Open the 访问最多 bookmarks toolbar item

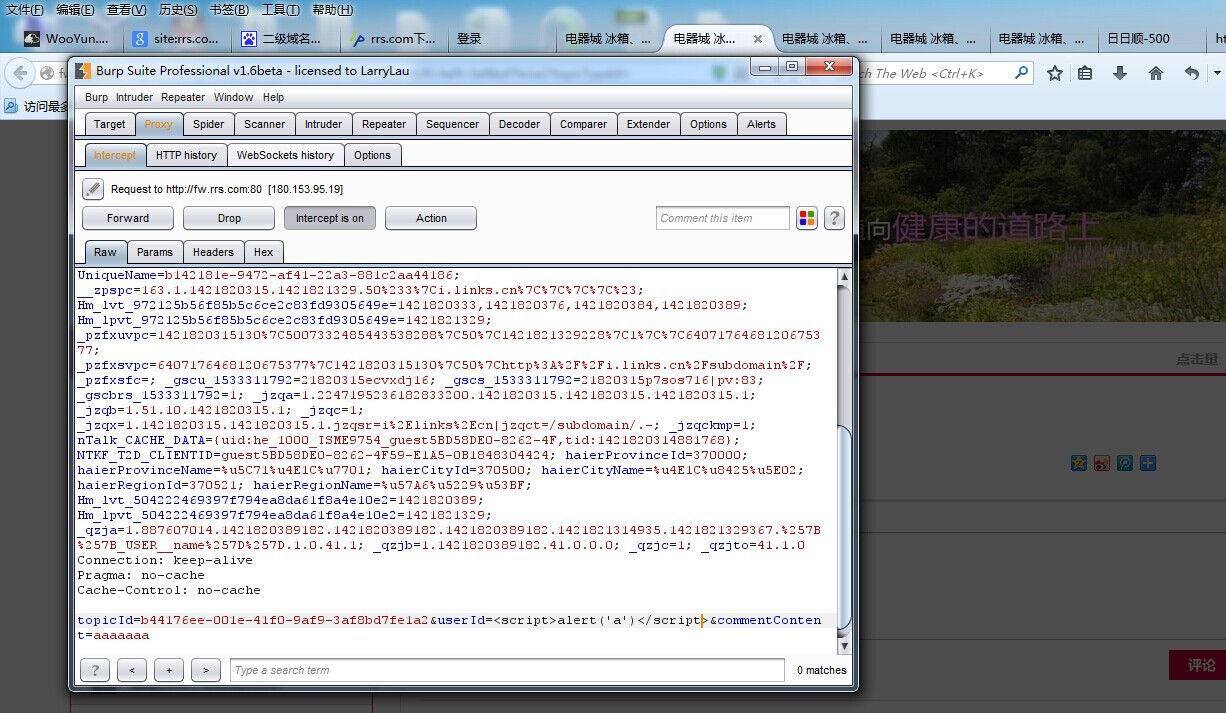pyautogui.click(x=38, y=106)
